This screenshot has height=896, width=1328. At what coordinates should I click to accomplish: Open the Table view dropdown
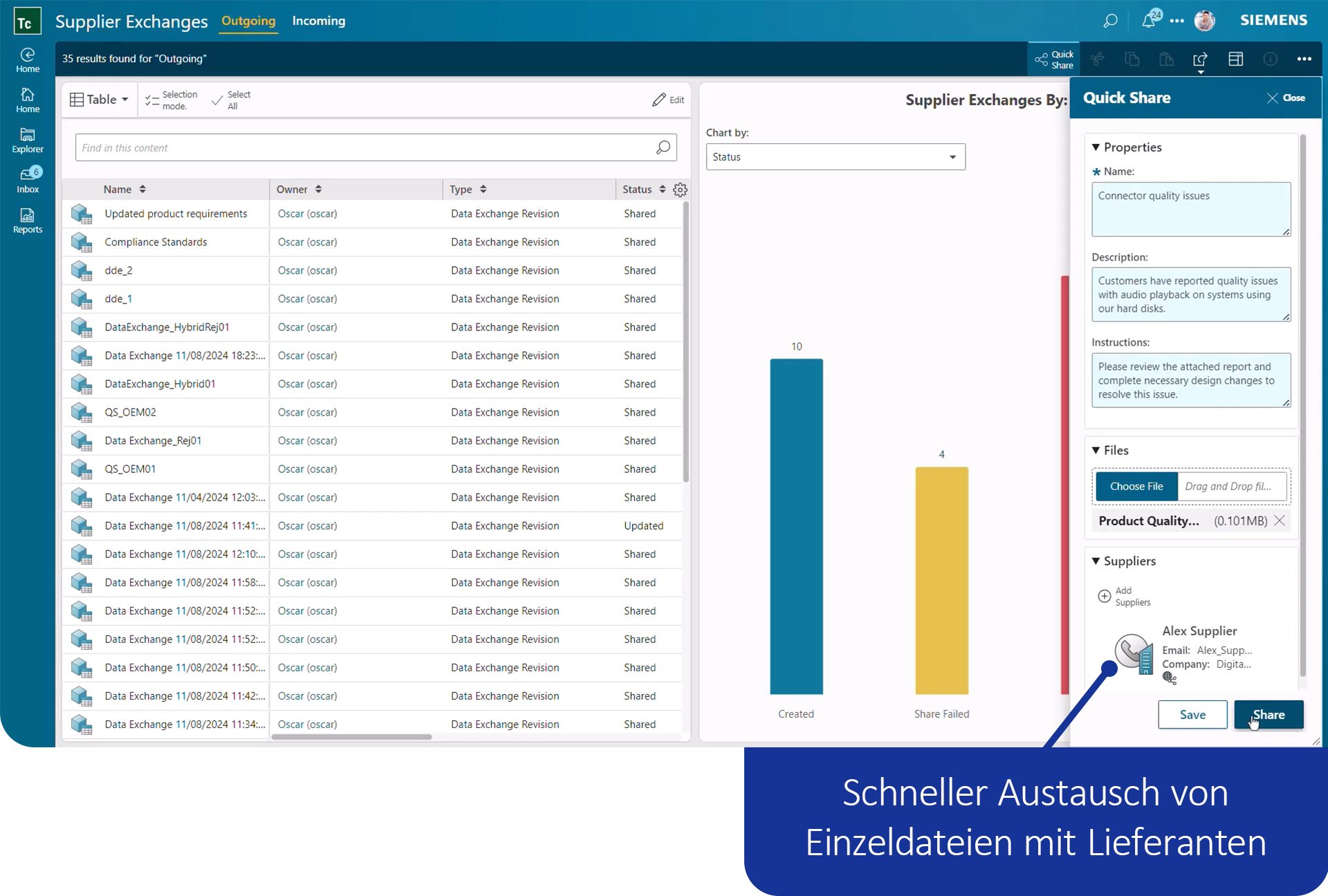pyautogui.click(x=99, y=99)
